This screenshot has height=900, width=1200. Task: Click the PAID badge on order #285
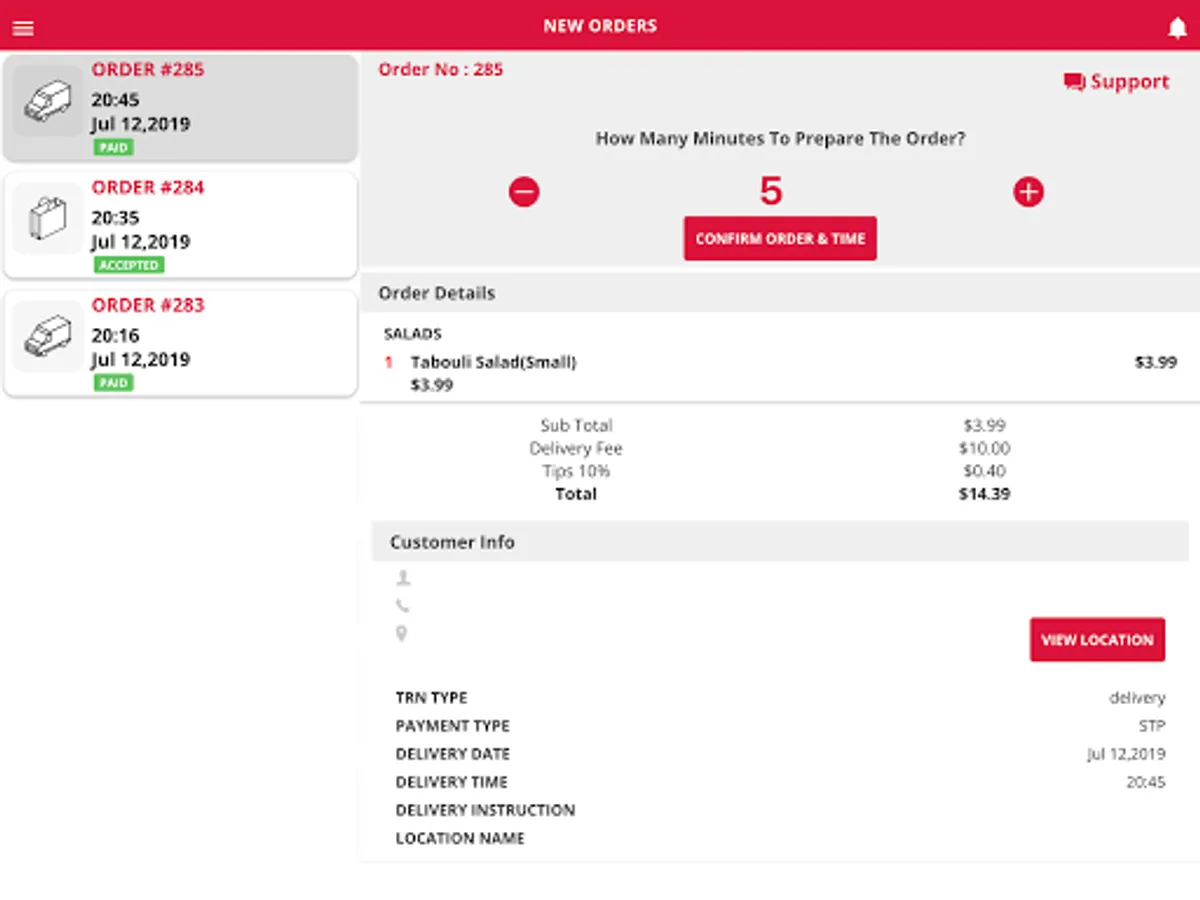coord(113,147)
